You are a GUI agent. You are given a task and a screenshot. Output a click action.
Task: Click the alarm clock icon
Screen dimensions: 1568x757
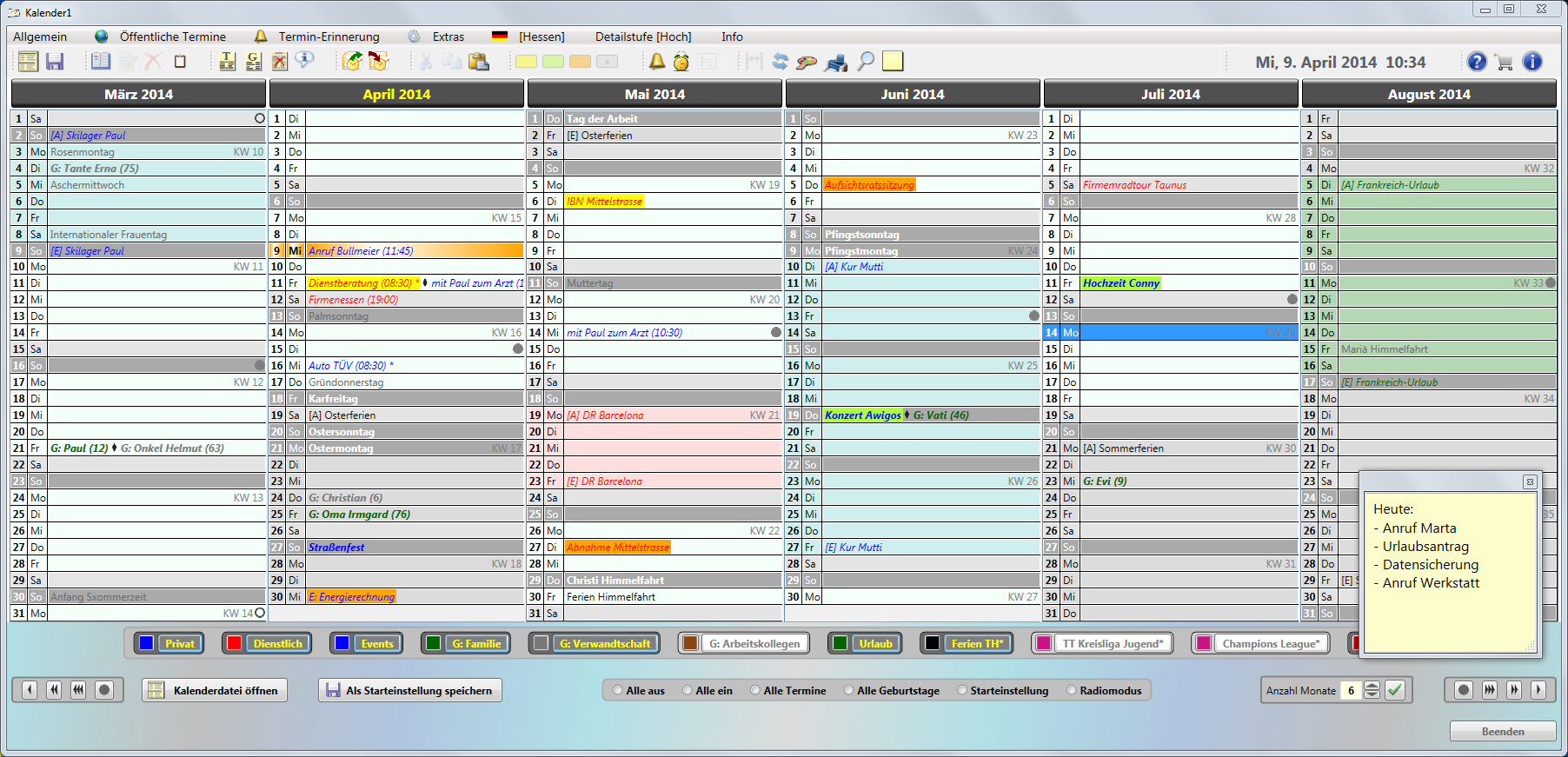(681, 62)
